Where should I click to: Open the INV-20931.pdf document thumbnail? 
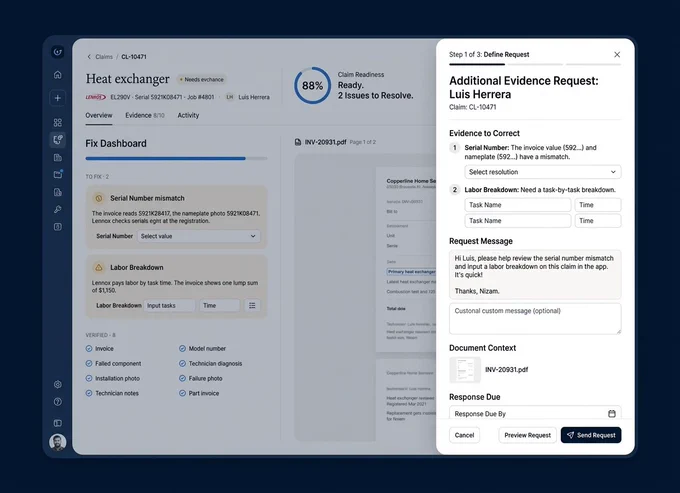click(x=465, y=370)
